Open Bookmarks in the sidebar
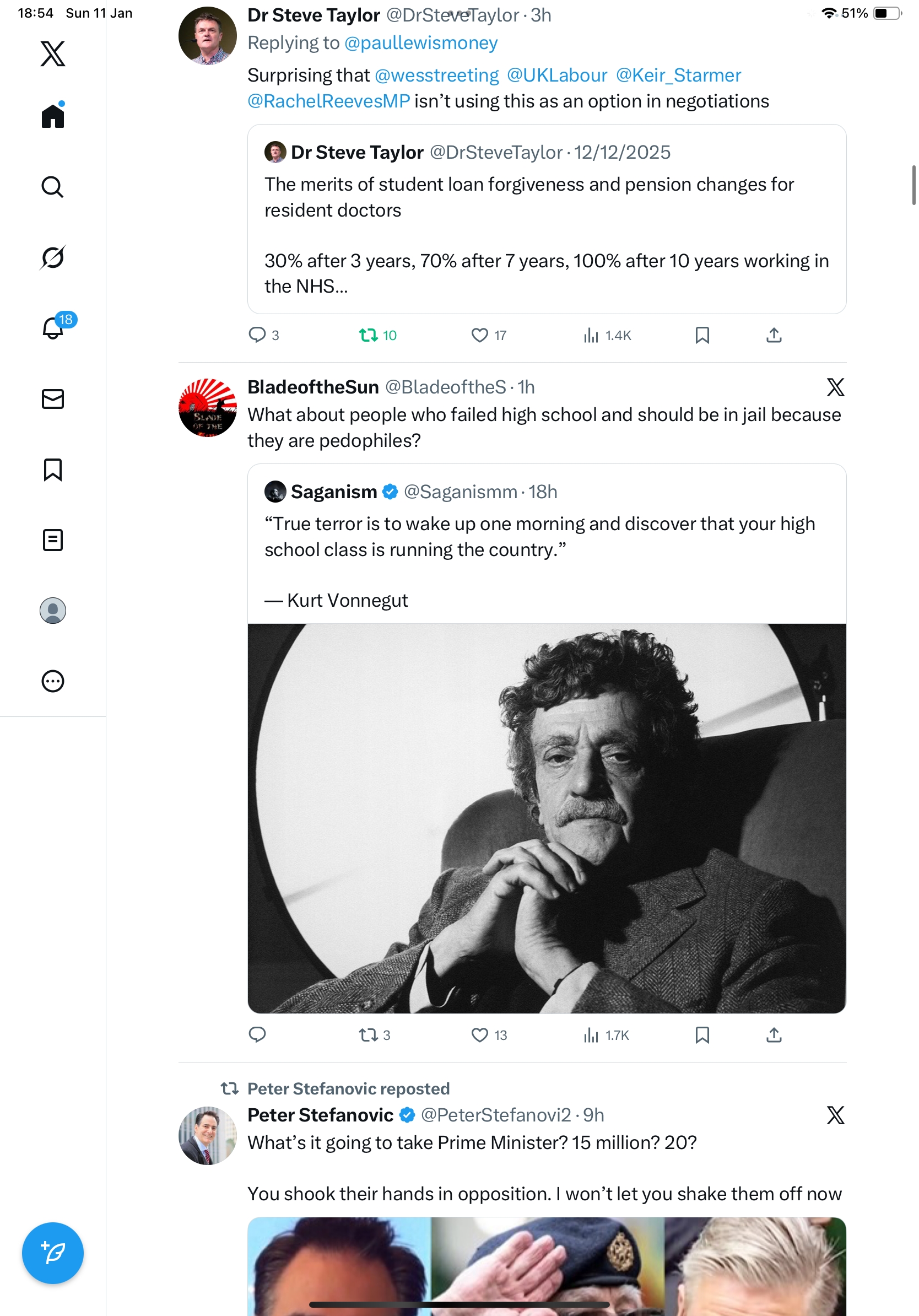919x1316 pixels. pyautogui.click(x=53, y=470)
